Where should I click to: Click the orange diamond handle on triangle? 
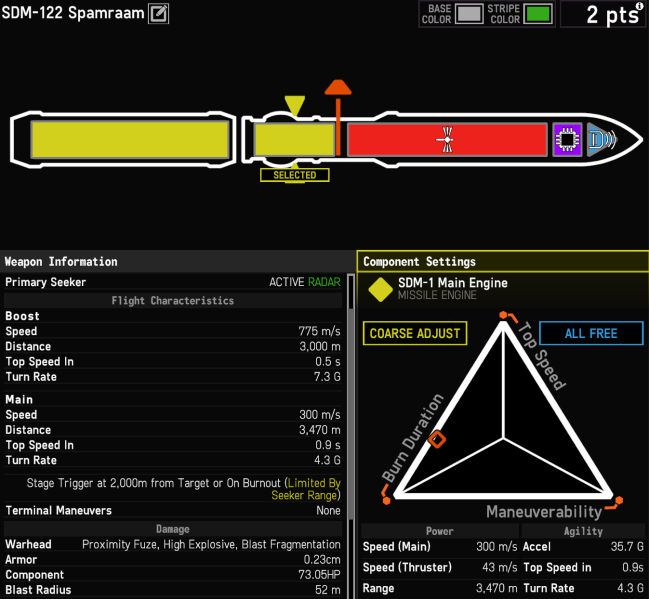(x=437, y=439)
